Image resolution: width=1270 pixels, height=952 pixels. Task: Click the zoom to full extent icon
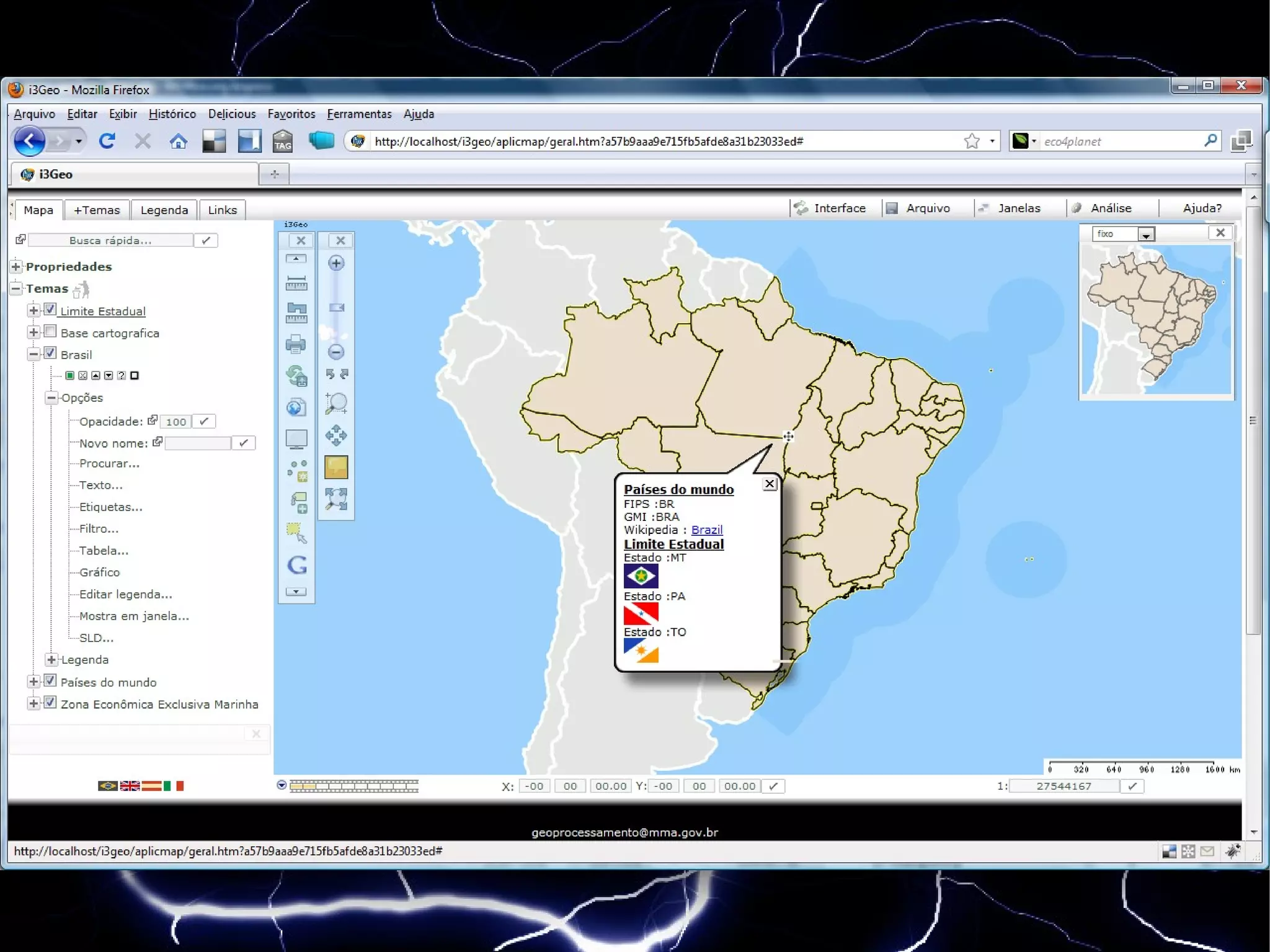pos(336,499)
